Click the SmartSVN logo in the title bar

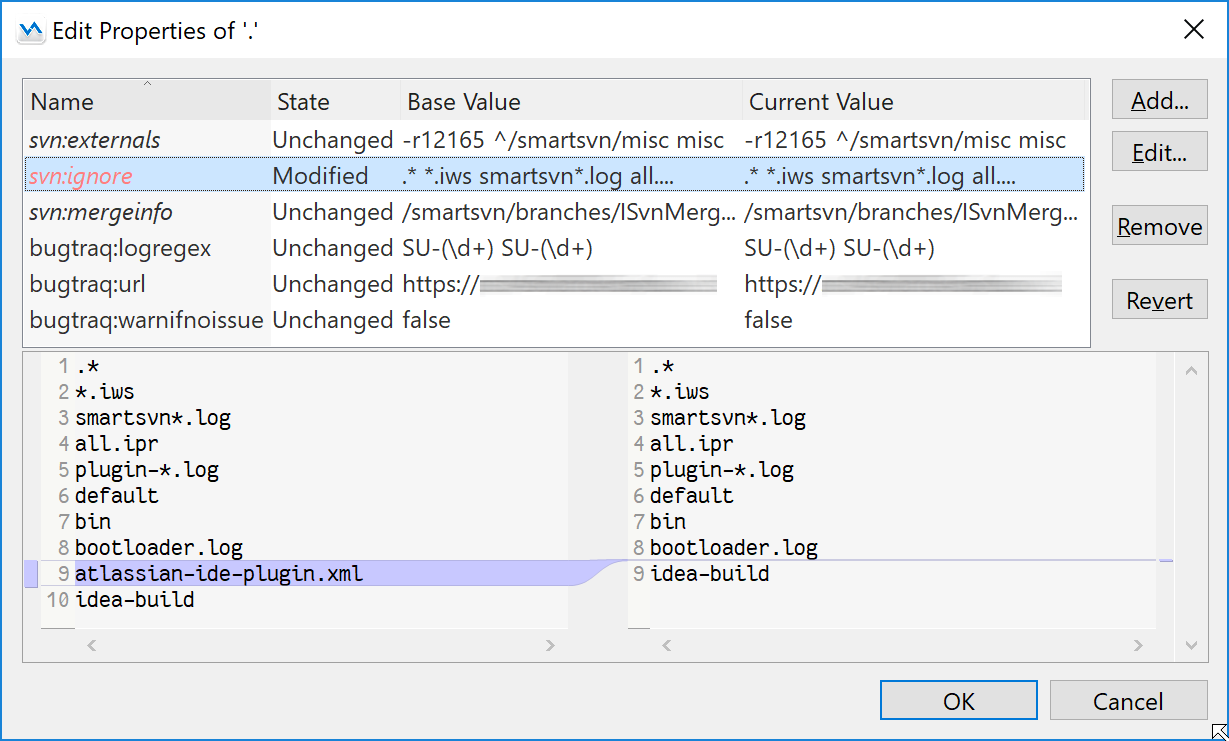29,28
